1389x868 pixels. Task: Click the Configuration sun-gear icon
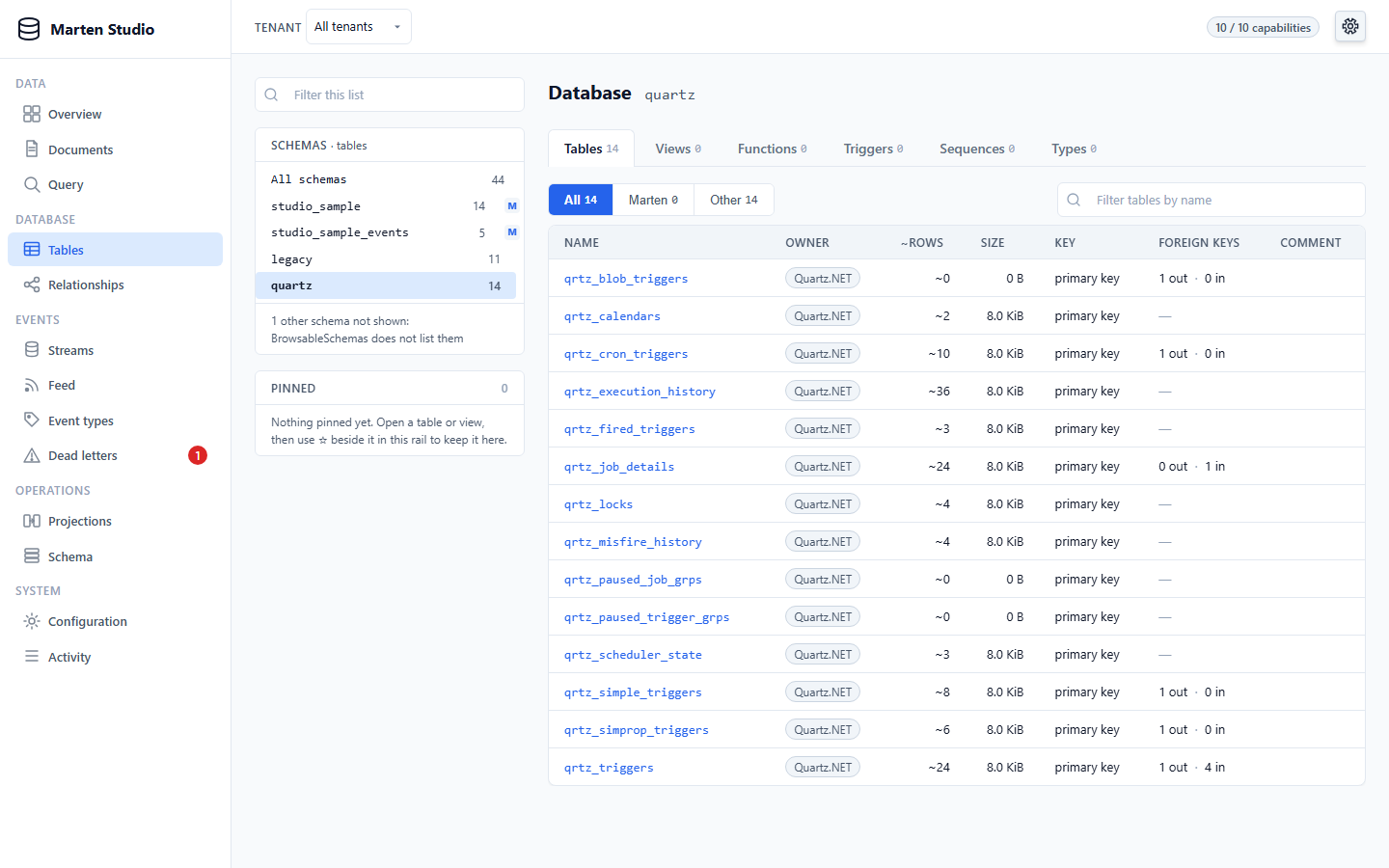(x=32, y=621)
